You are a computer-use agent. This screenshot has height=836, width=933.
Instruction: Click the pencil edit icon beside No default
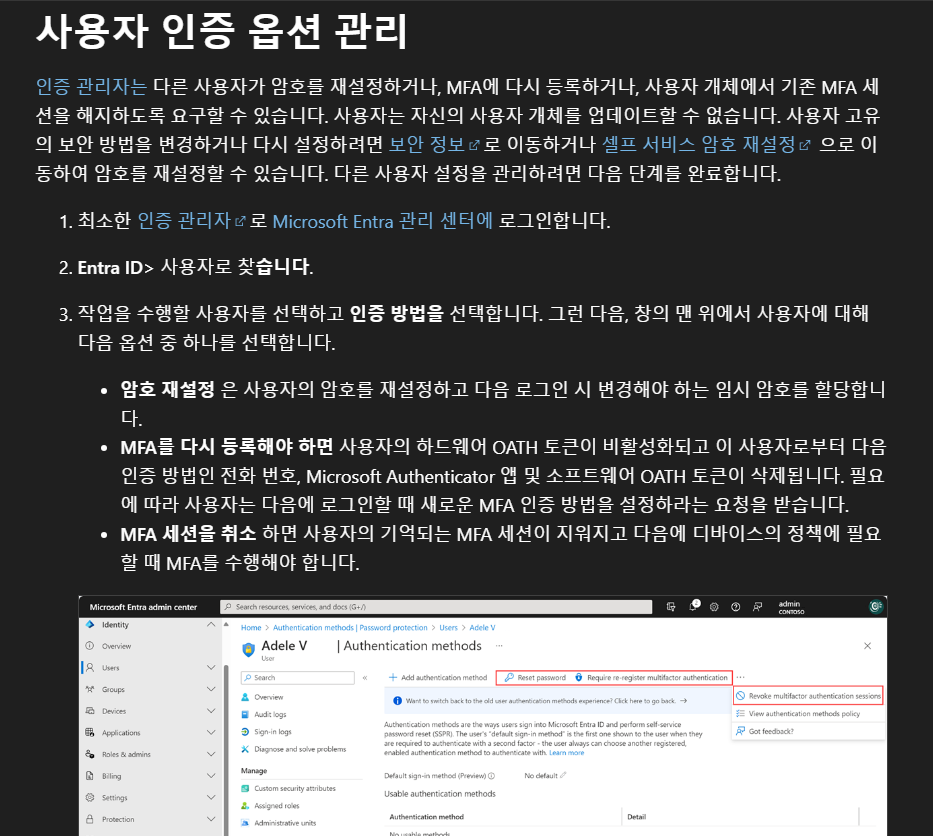tap(563, 775)
